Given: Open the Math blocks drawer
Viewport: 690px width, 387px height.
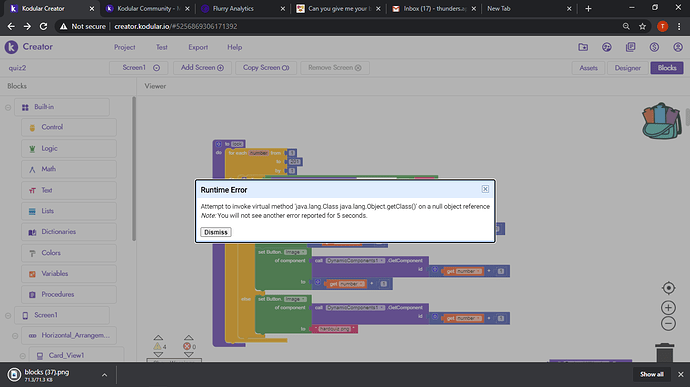Looking at the screenshot, I should [69, 169].
